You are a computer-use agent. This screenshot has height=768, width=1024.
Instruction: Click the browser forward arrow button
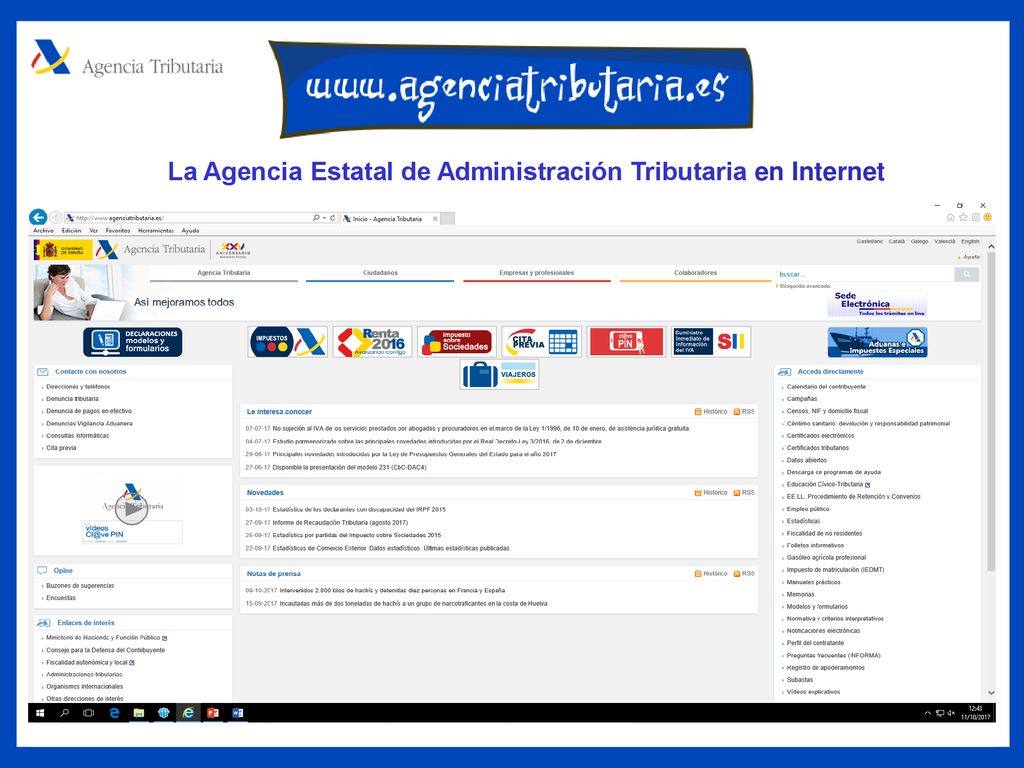56,217
